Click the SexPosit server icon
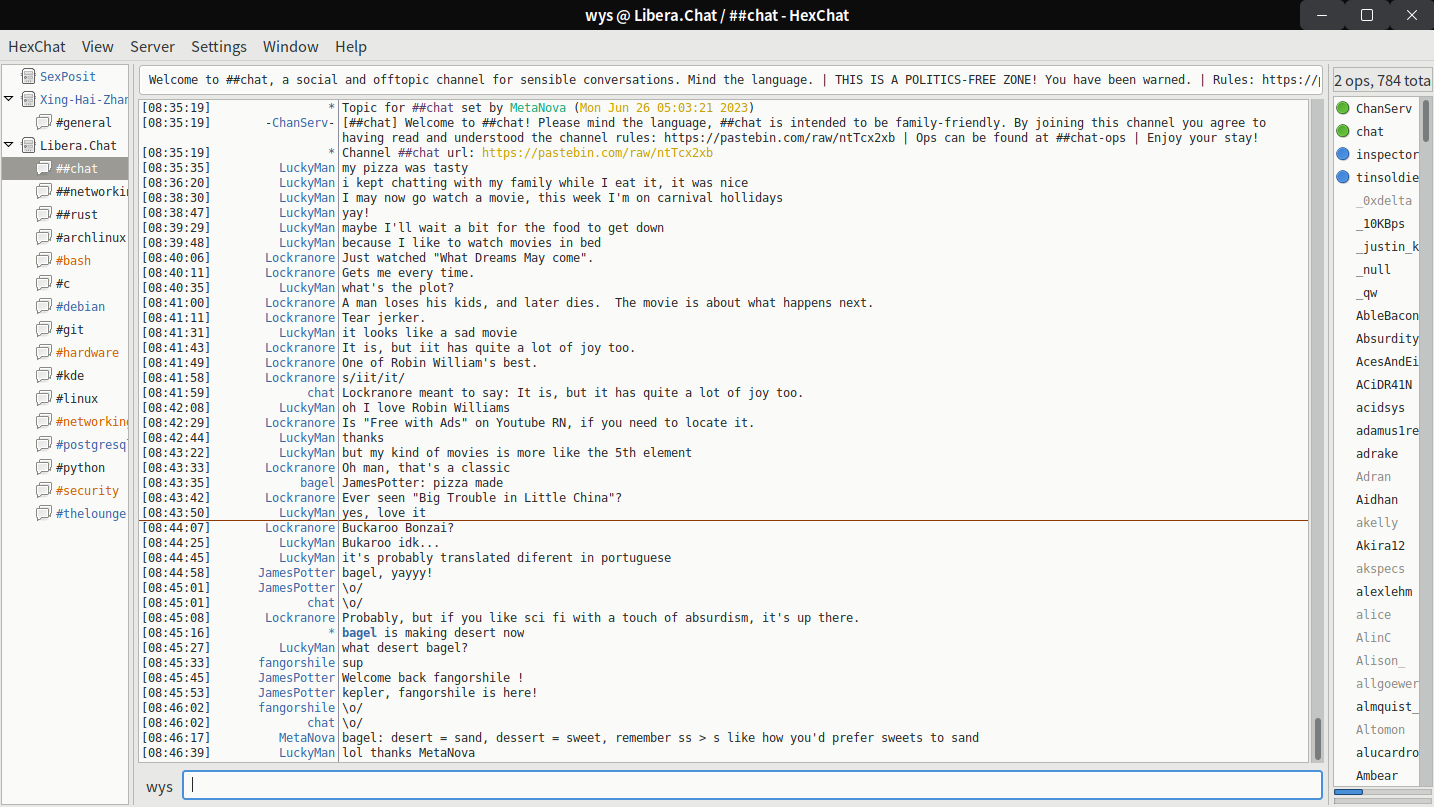Viewport: 1434px width, 807px height. (x=28, y=76)
